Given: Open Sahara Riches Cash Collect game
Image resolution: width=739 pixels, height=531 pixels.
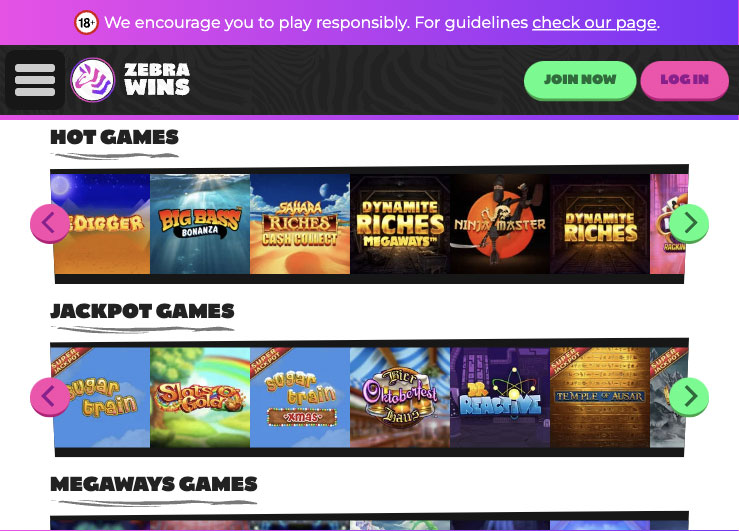Looking at the screenshot, I should click(x=300, y=224).
